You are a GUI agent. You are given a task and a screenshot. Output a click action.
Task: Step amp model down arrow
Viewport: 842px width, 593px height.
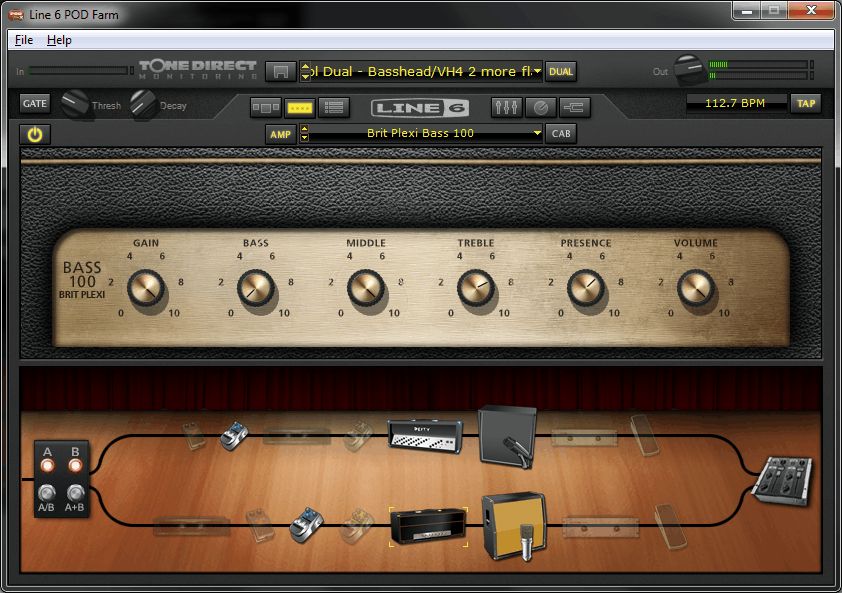pyautogui.click(x=304, y=138)
